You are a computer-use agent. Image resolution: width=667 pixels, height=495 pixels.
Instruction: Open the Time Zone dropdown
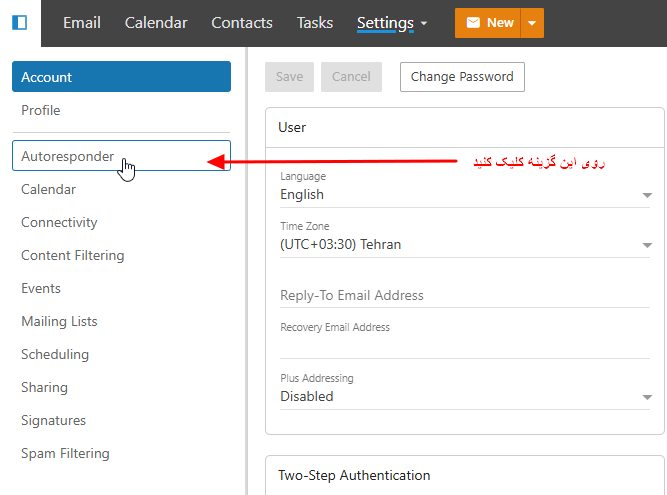click(x=465, y=245)
